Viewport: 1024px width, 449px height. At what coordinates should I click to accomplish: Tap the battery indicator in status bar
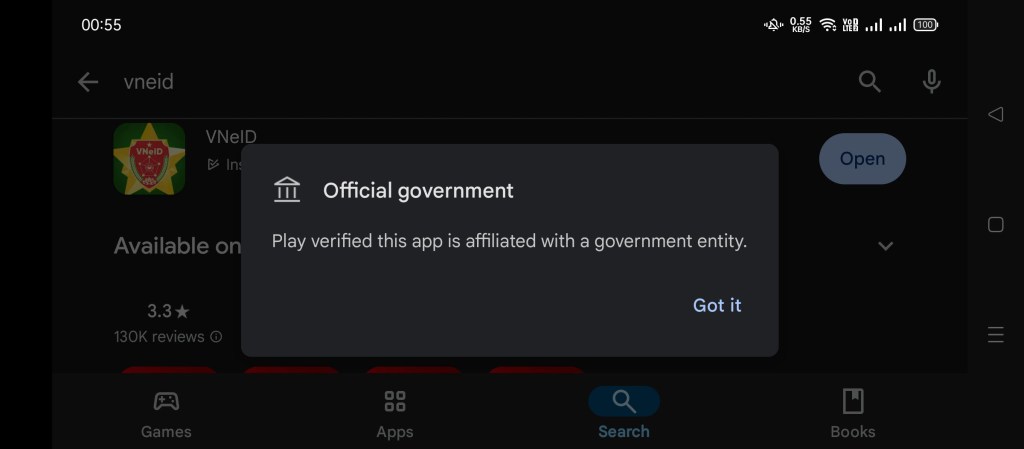925,25
